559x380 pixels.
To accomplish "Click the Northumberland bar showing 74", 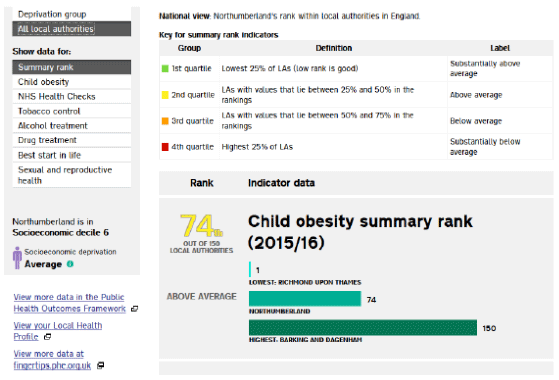I will 305,299.
